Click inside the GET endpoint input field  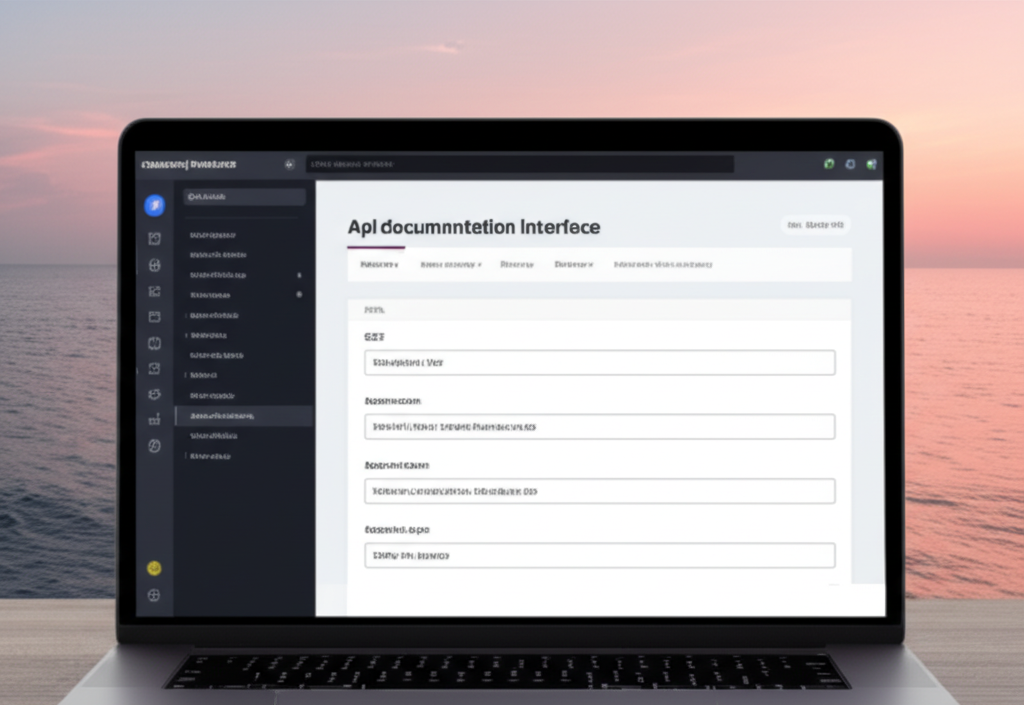(598, 362)
